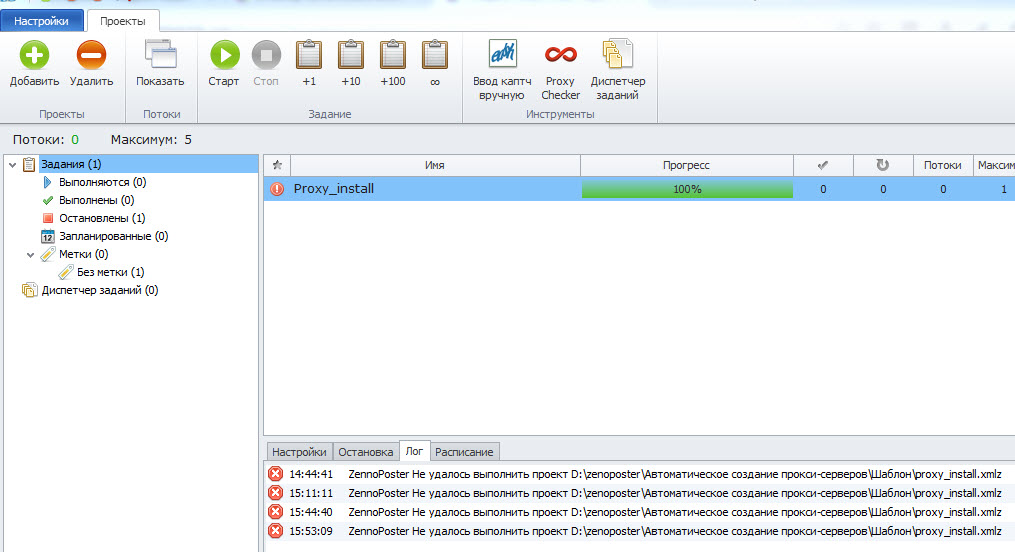Click the error icon on Proxy_install row
This screenshot has height=552, width=1015.
tap(277, 189)
